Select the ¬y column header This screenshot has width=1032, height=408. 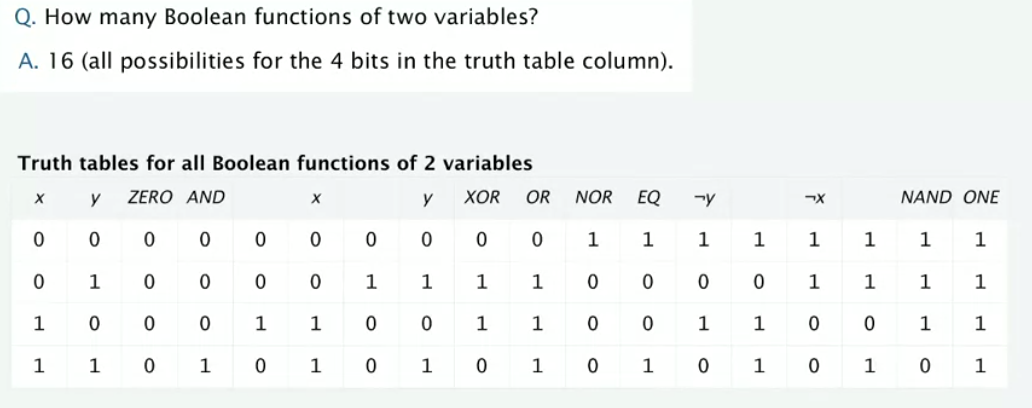pos(703,197)
